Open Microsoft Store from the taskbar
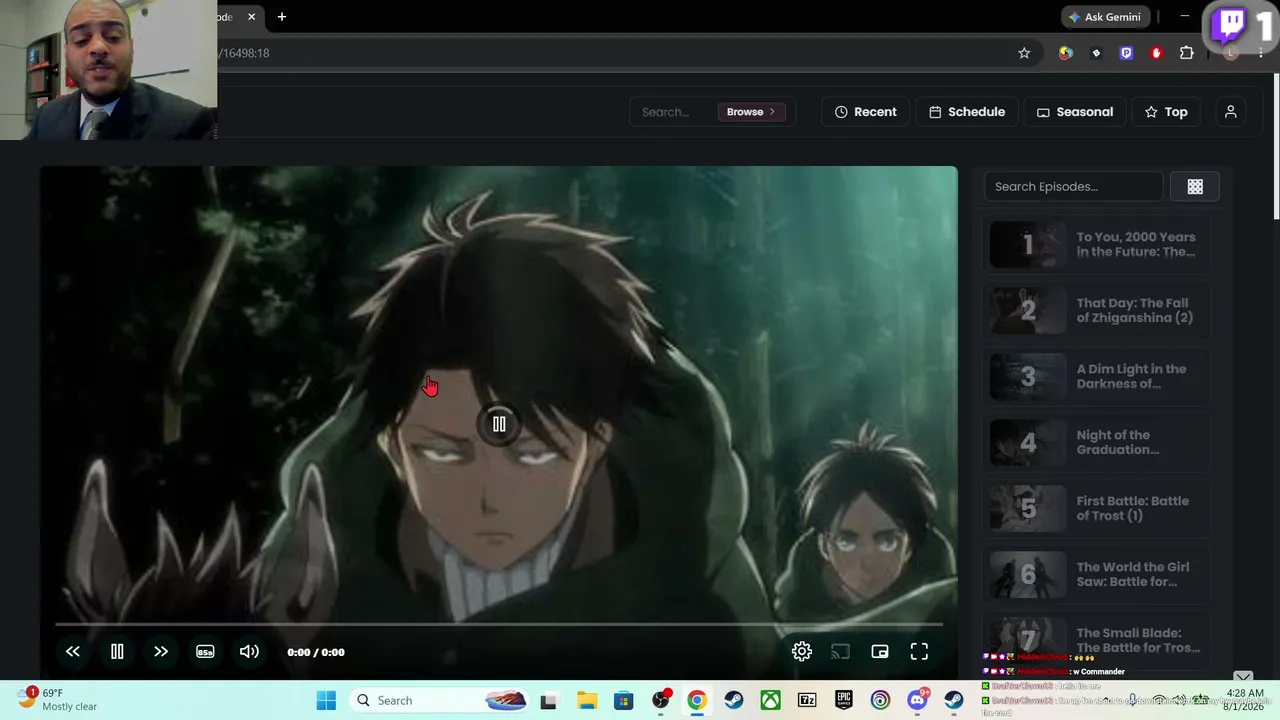 pyautogui.click(x=623, y=700)
